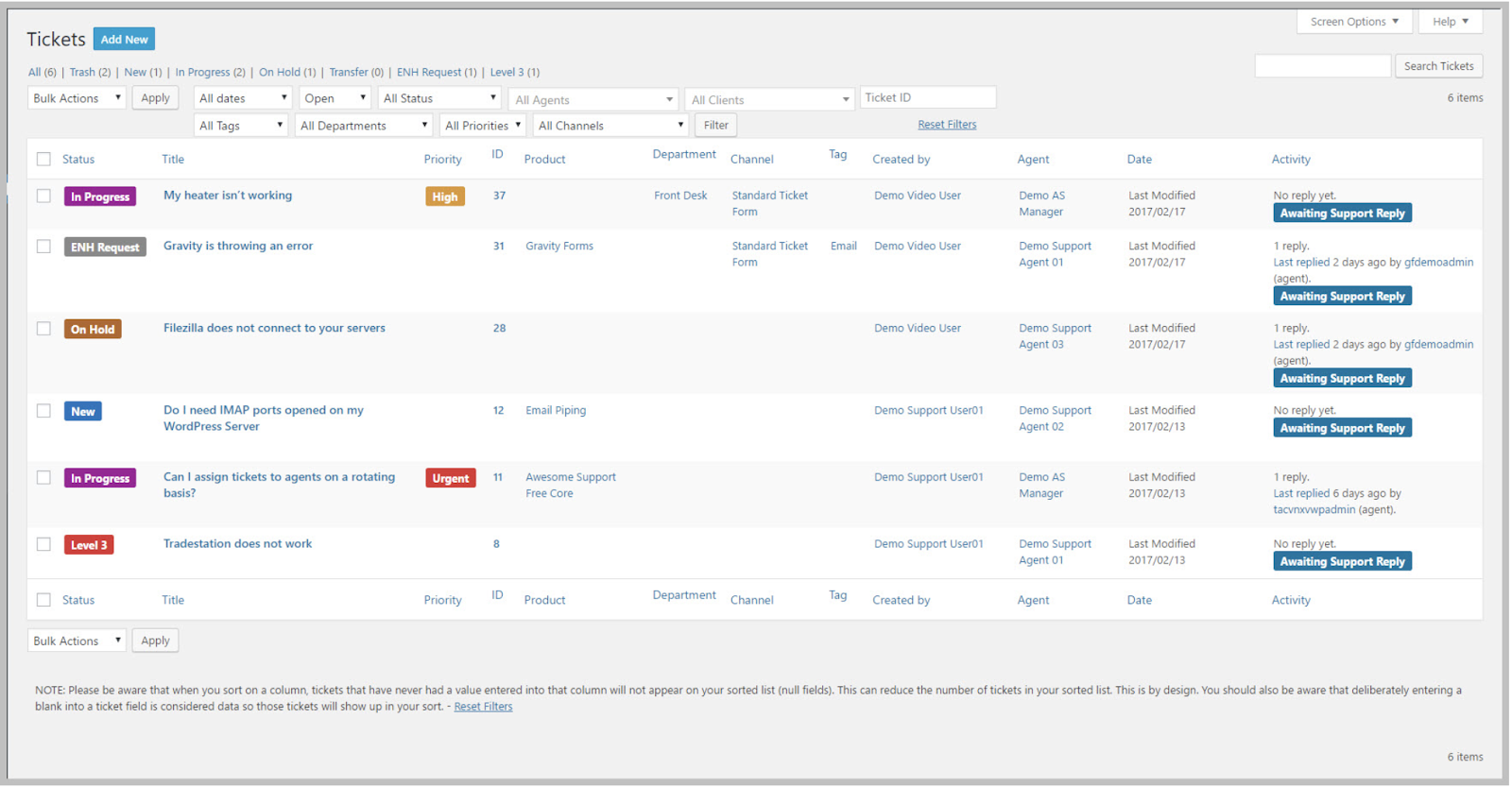Check the 'My heater isn't working' ticket checkbox
The image size is (1512, 787).
[x=43, y=196]
